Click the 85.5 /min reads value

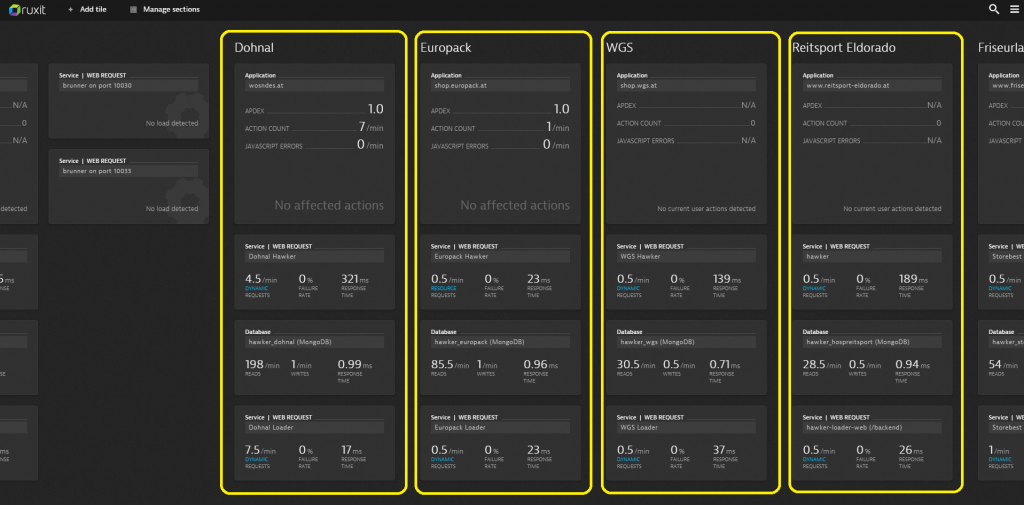[x=450, y=365]
